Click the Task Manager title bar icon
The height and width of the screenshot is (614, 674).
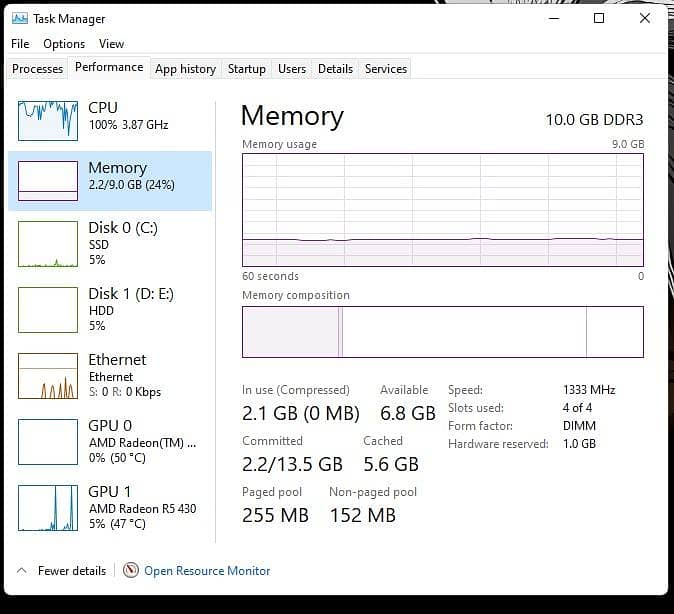click(20, 18)
